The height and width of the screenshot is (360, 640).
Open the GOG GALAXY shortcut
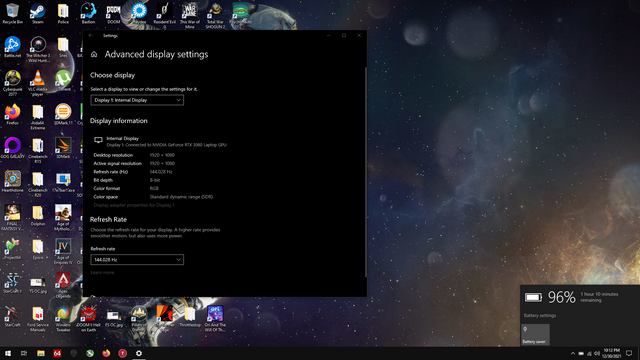pyautogui.click(x=13, y=148)
